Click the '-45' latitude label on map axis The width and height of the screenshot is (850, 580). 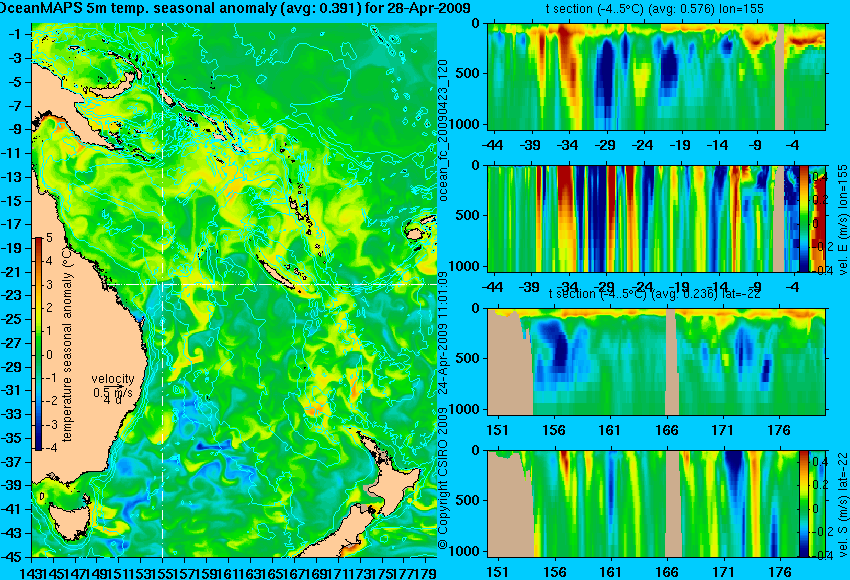pos(11,557)
